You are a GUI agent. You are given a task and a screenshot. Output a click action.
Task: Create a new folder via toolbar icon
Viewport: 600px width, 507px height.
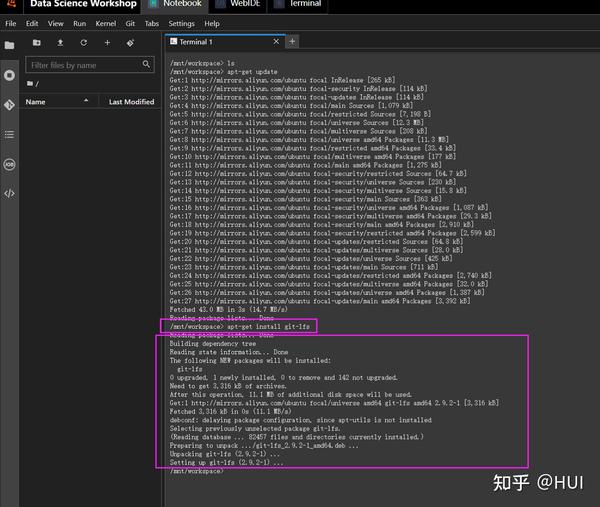click(37, 42)
